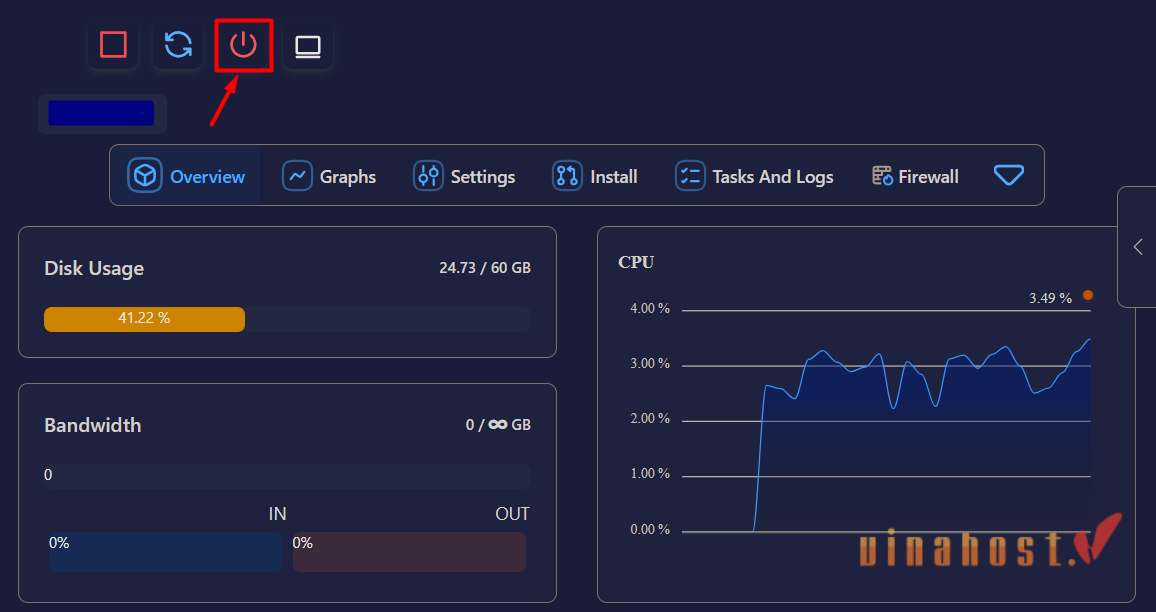Restart the VPS with the blue arrows icon
Screen dimensions: 1156x612
point(178,45)
